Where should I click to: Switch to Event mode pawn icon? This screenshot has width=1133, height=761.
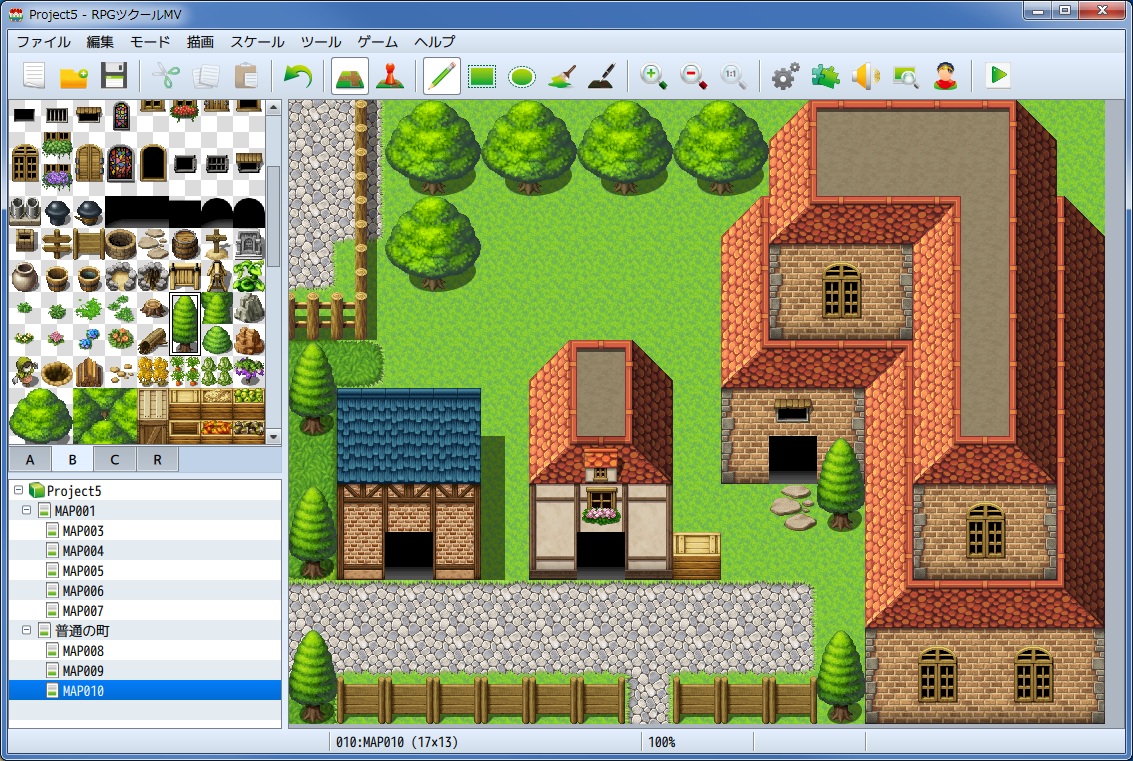[389, 75]
